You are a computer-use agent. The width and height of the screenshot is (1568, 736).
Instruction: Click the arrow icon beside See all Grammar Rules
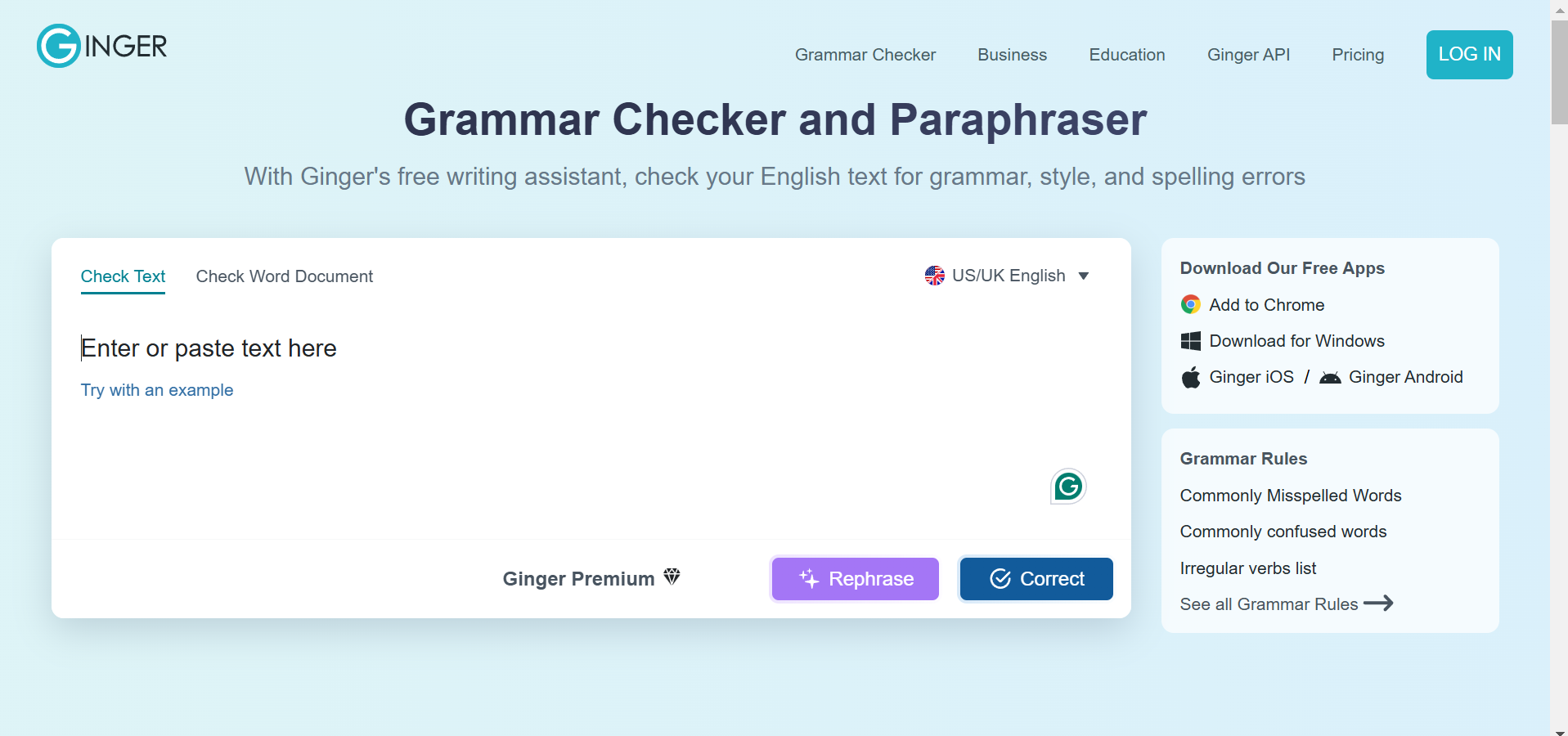1380,604
